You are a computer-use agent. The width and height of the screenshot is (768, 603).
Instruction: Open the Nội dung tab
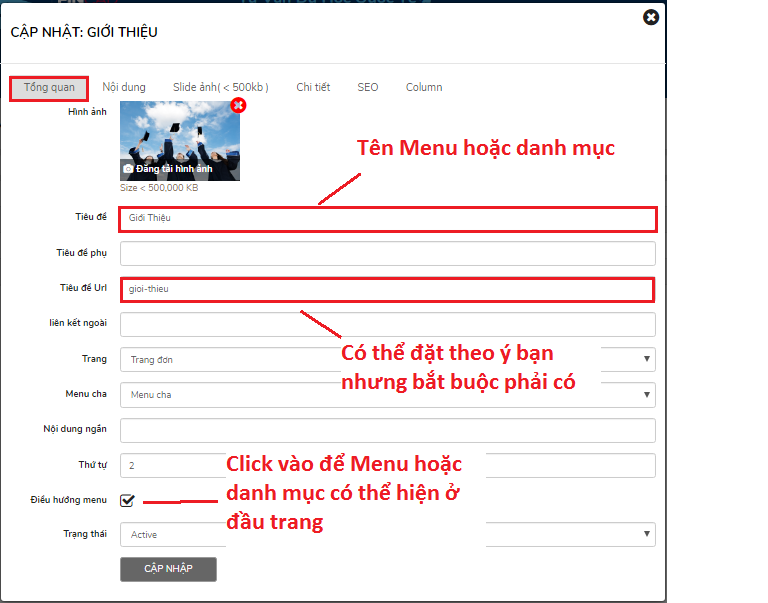pos(124,88)
